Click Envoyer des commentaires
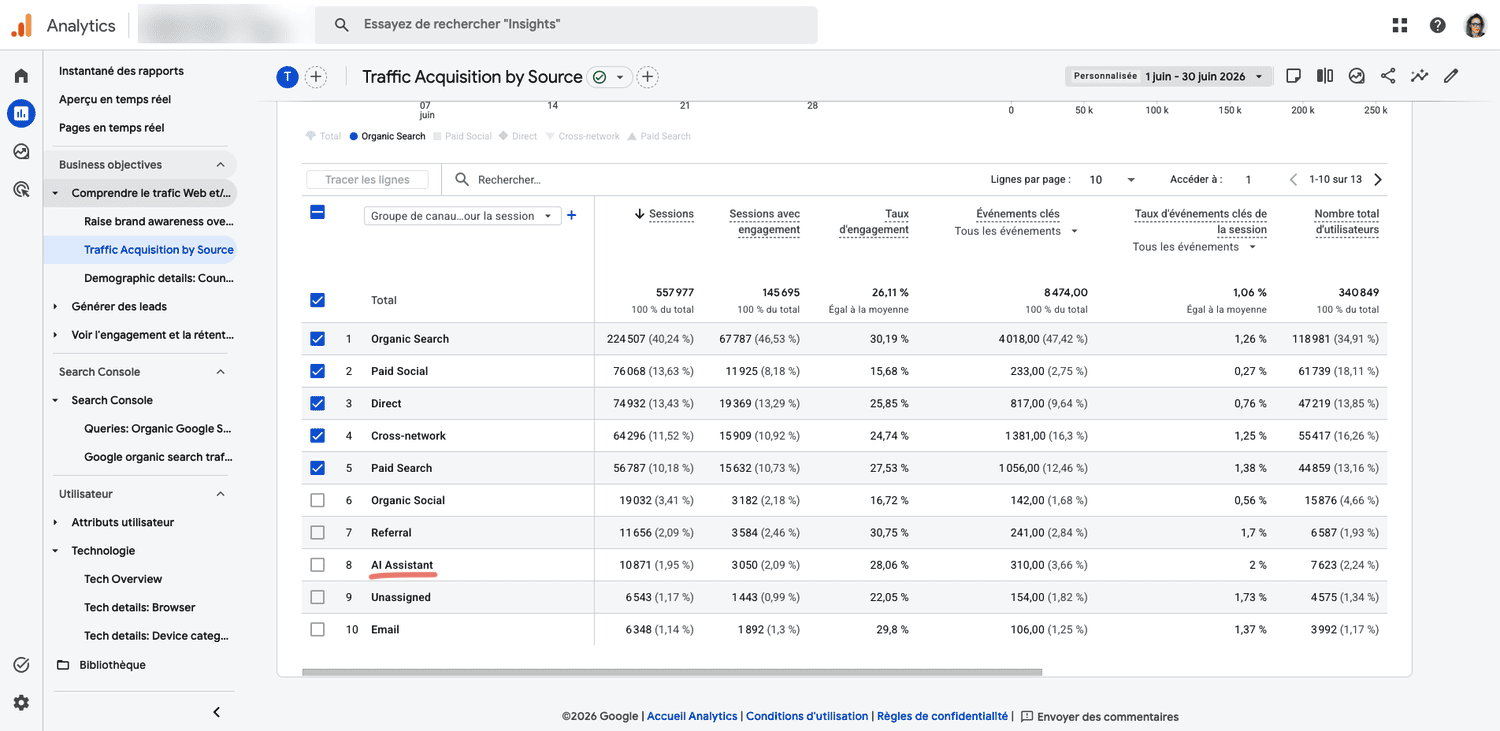This screenshot has height=731, width=1500. [x=1099, y=717]
